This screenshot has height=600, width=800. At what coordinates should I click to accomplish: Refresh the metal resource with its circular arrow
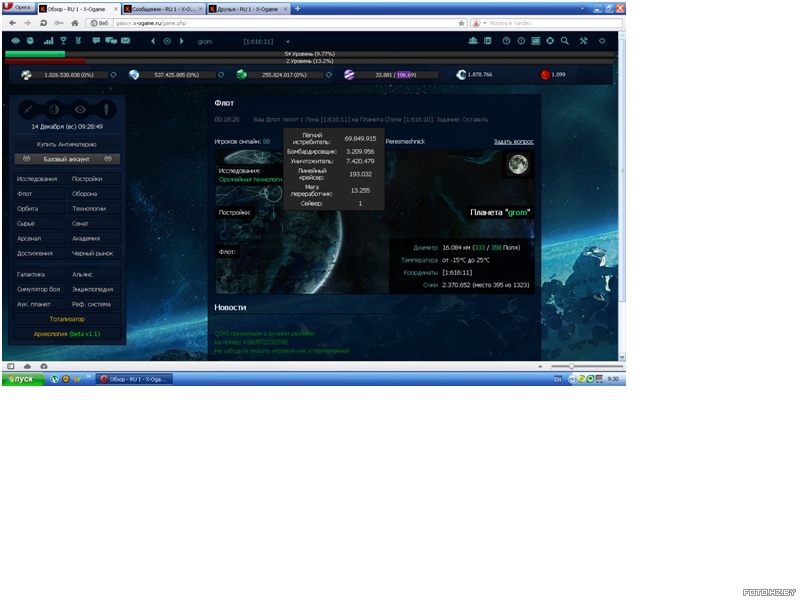point(113,74)
